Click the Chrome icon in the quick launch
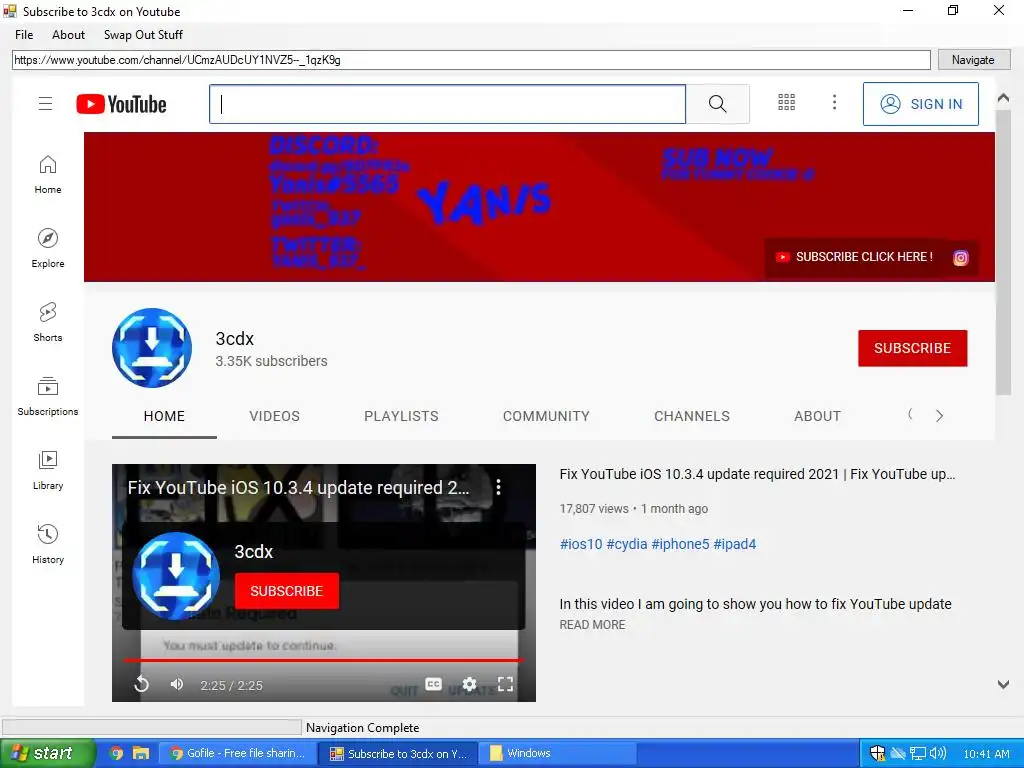This screenshot has width=1024, height=768. [116, 753]
